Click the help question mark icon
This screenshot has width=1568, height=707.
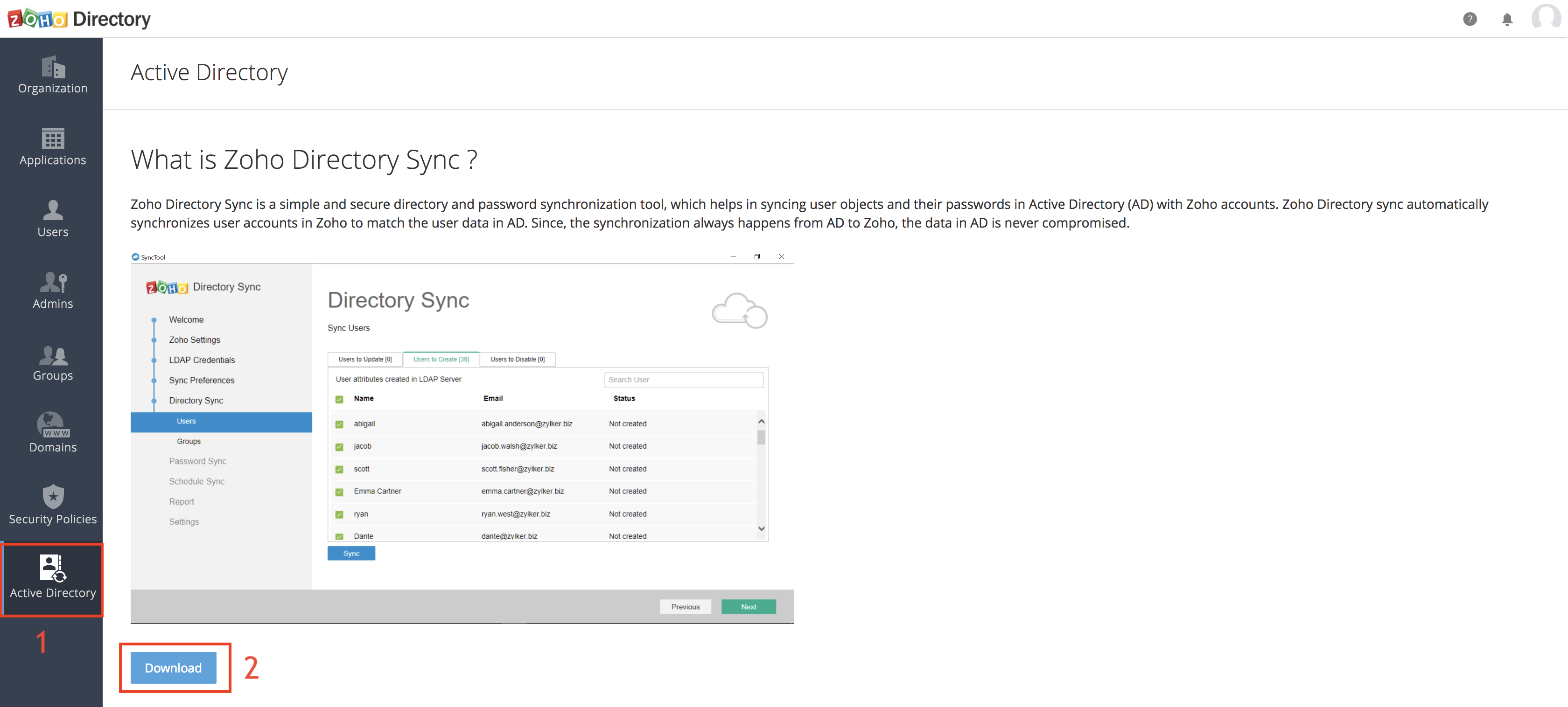(x=1470, y=20)
